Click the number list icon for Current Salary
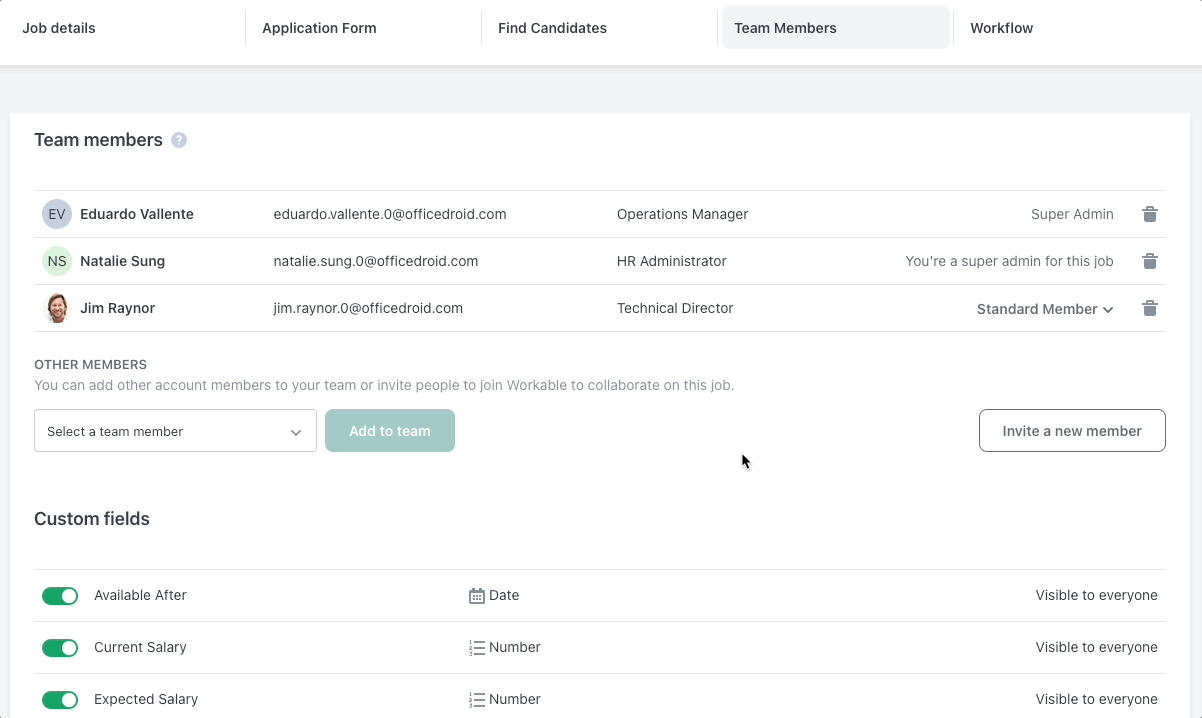1202x718 pixels. pyautogui.click(x=475, y=647)
